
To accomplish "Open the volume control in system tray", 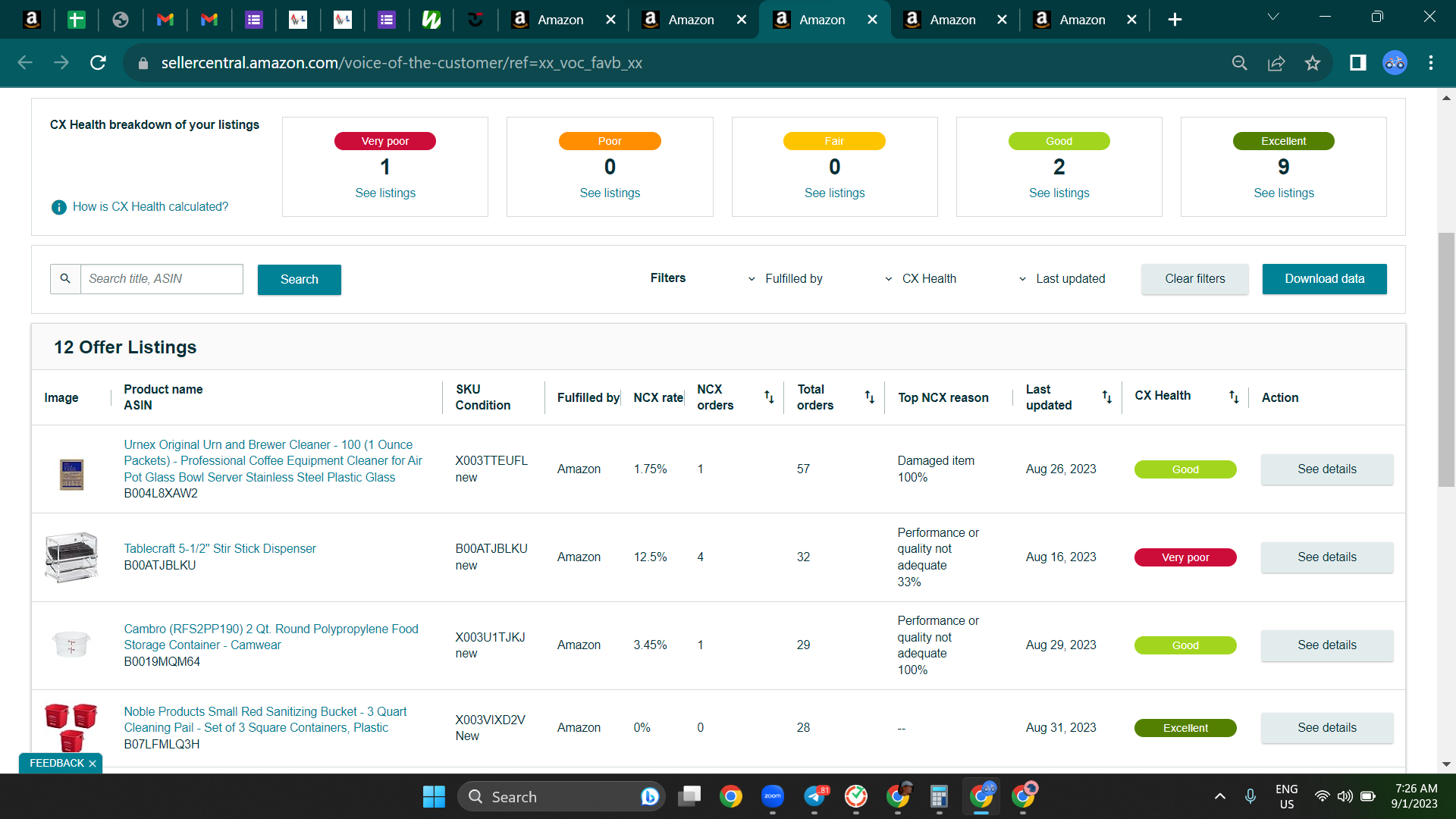I will (1345, 796).
